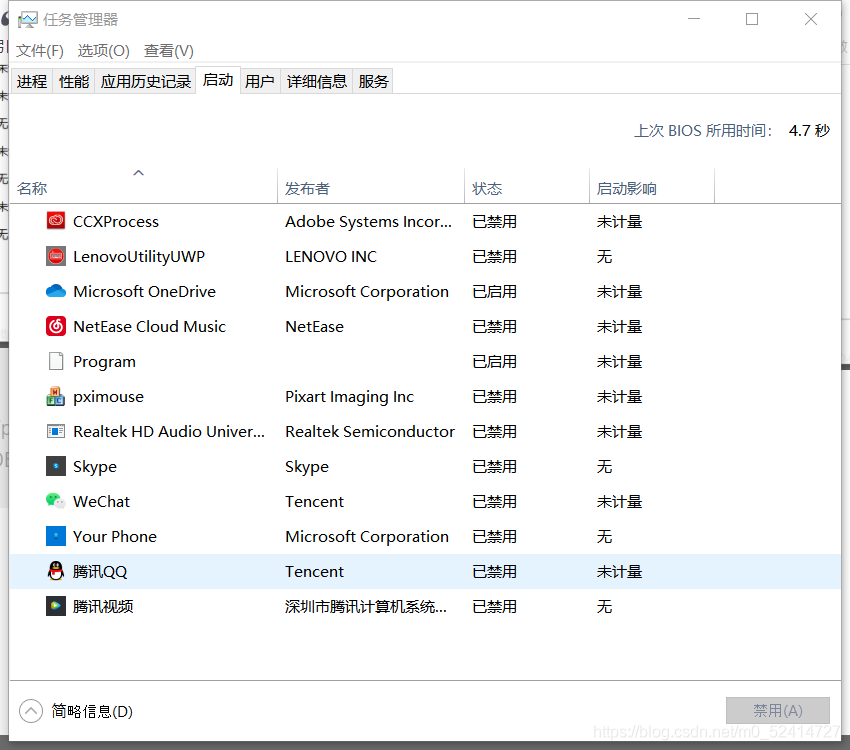The image size is (850, 750).
Task: Click the 腾讯视频 icon
Action: (x=56, y=606)
